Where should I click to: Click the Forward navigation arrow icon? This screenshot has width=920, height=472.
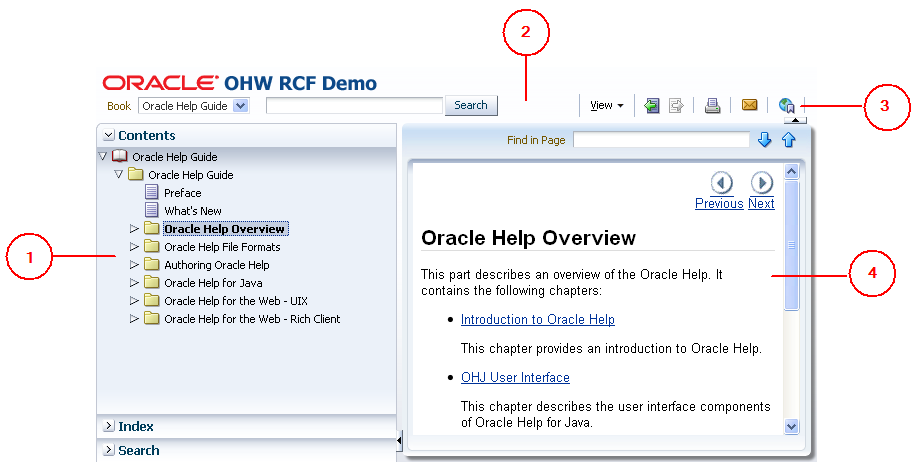pos(677,106)
